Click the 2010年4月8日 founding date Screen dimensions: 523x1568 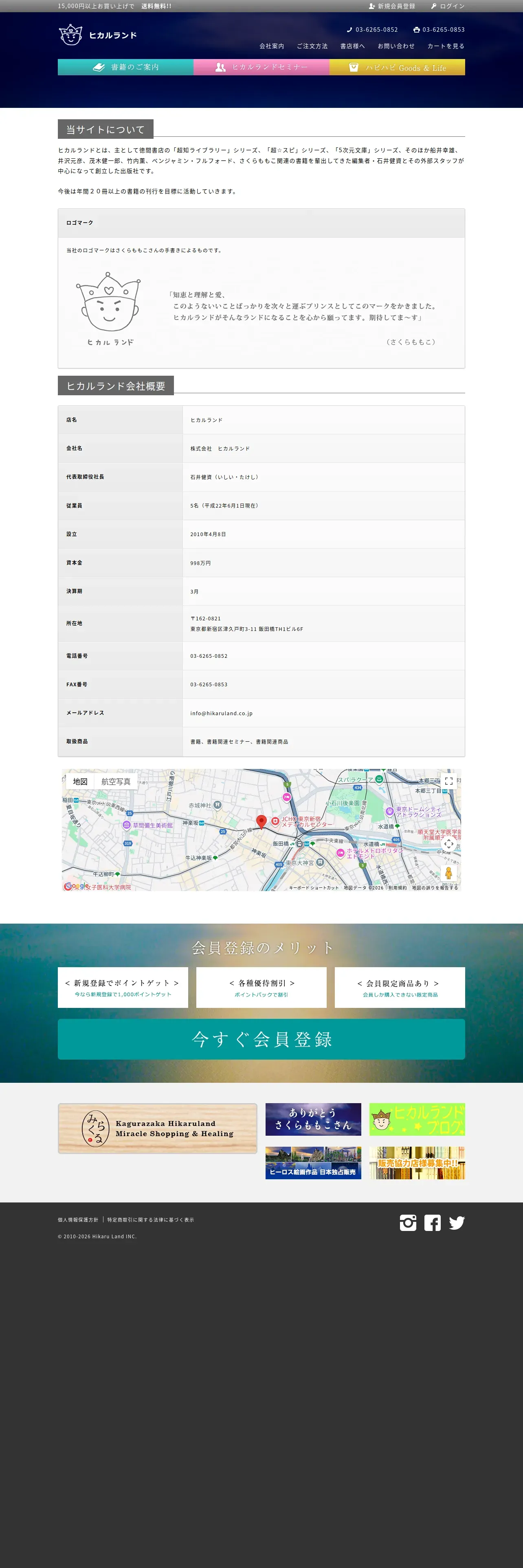click(208, 534)
